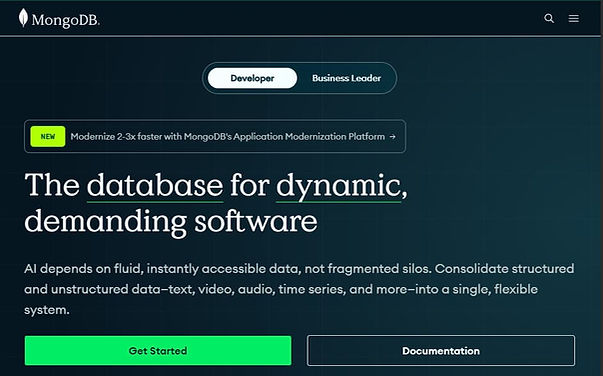Click the MongoDB wordmark text
Image resolution: width=603 pixels, height=376 pixels.
[x=65, y=20]
